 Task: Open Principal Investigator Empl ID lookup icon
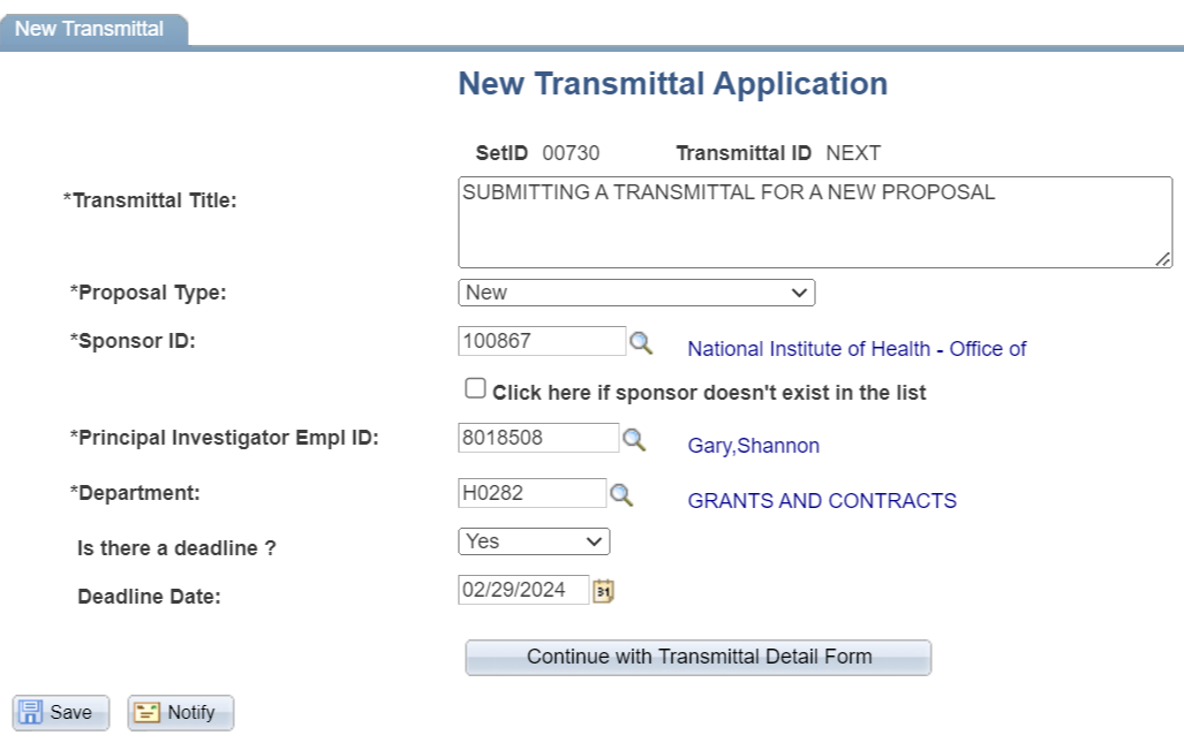coord(634,440)
